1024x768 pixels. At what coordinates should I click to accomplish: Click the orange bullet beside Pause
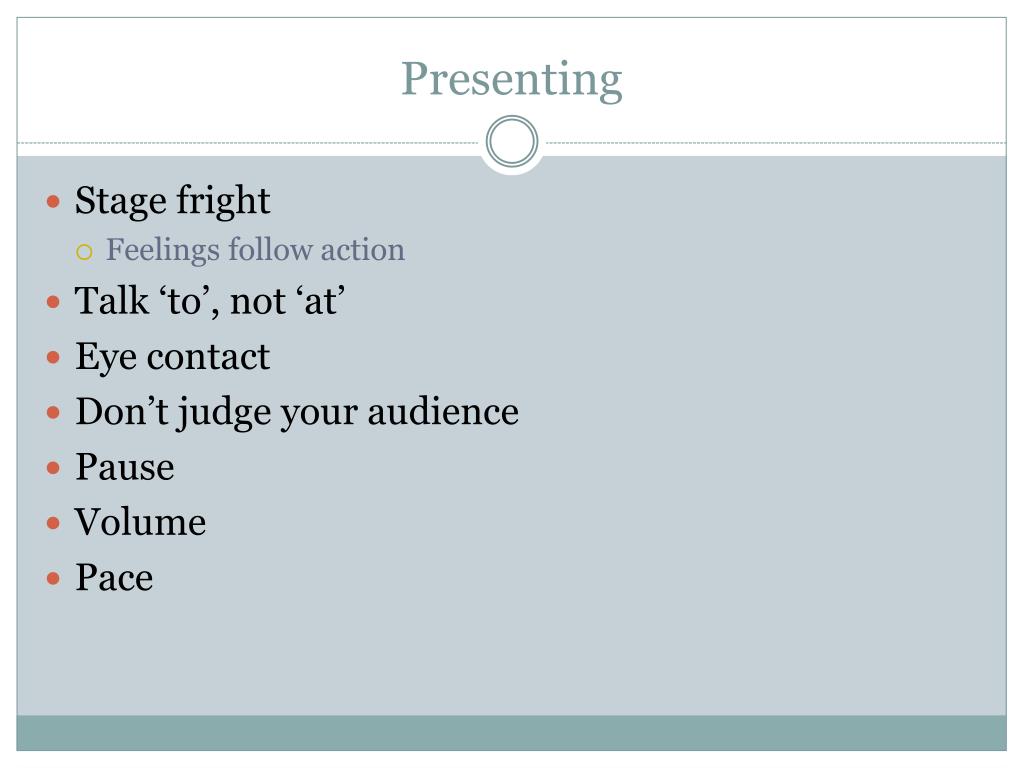coord(54,468)
